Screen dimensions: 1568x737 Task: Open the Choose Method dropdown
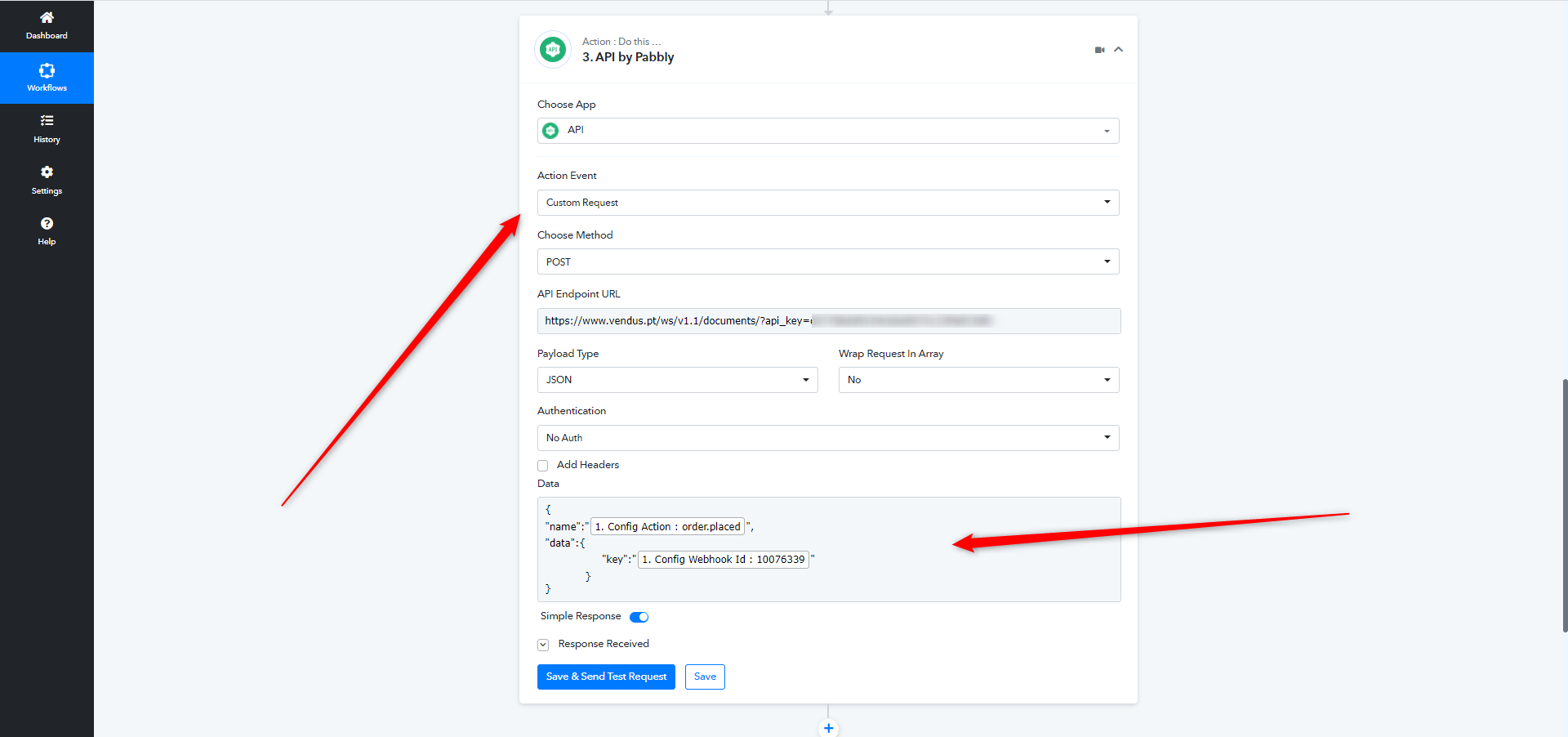click(828, 261)
